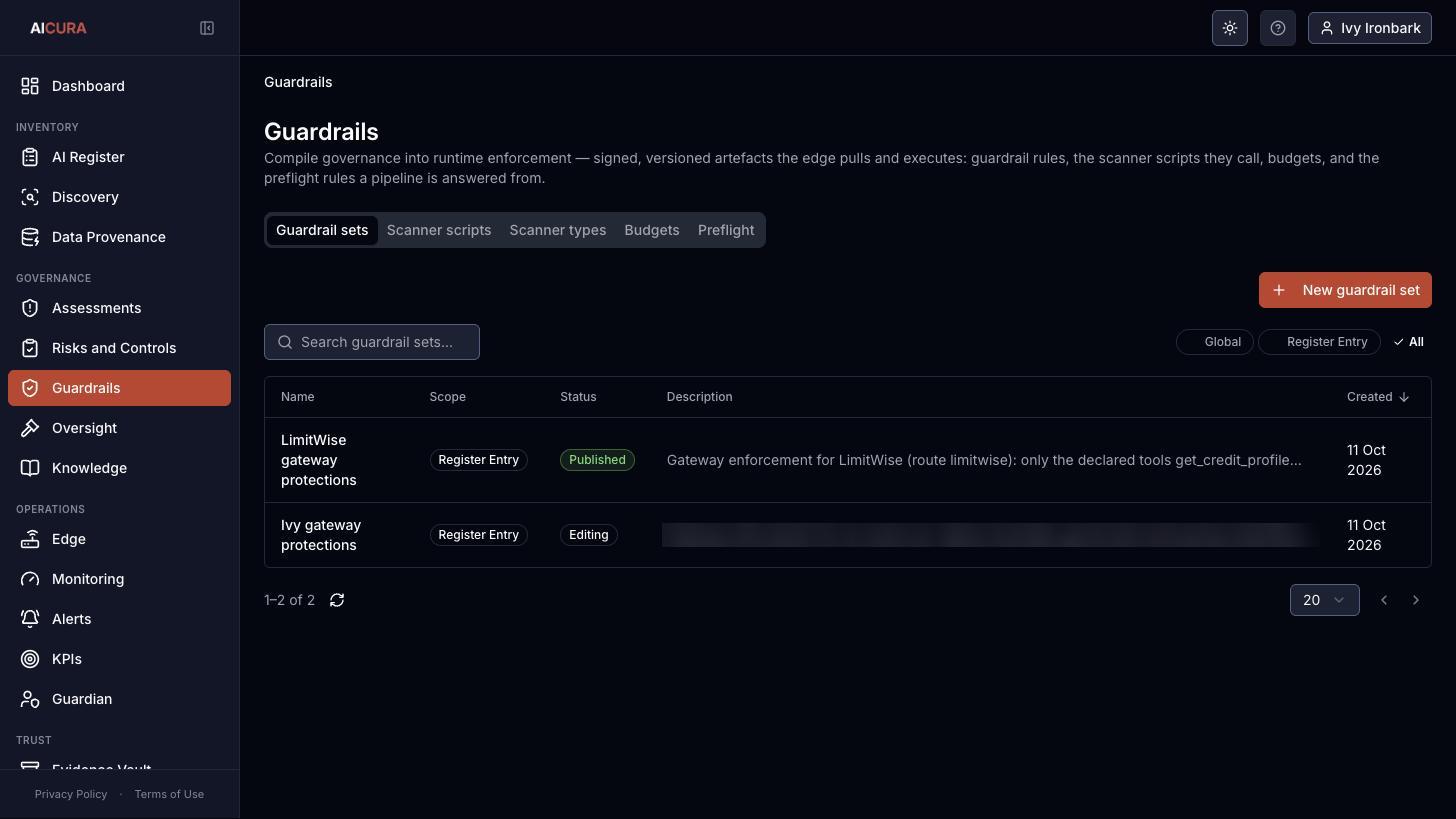Go to AI Register
Image resolution: width=1456 pixels, height=819 pixels.
[x=119, y=157]
